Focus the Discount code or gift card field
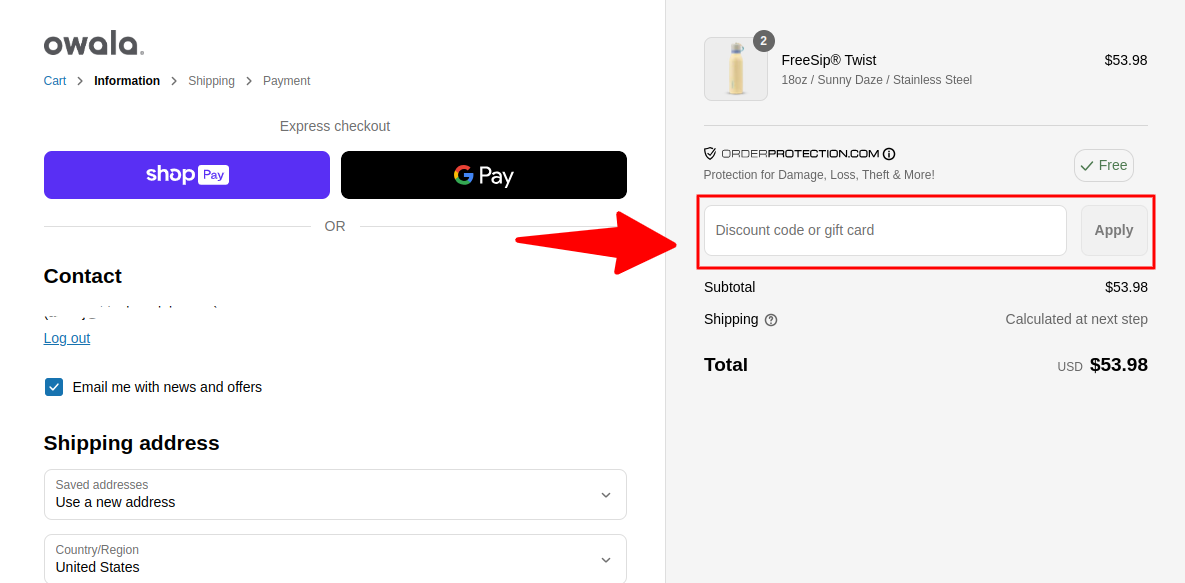Viewport: 1185px width, 583px height. tap(885, 230)
